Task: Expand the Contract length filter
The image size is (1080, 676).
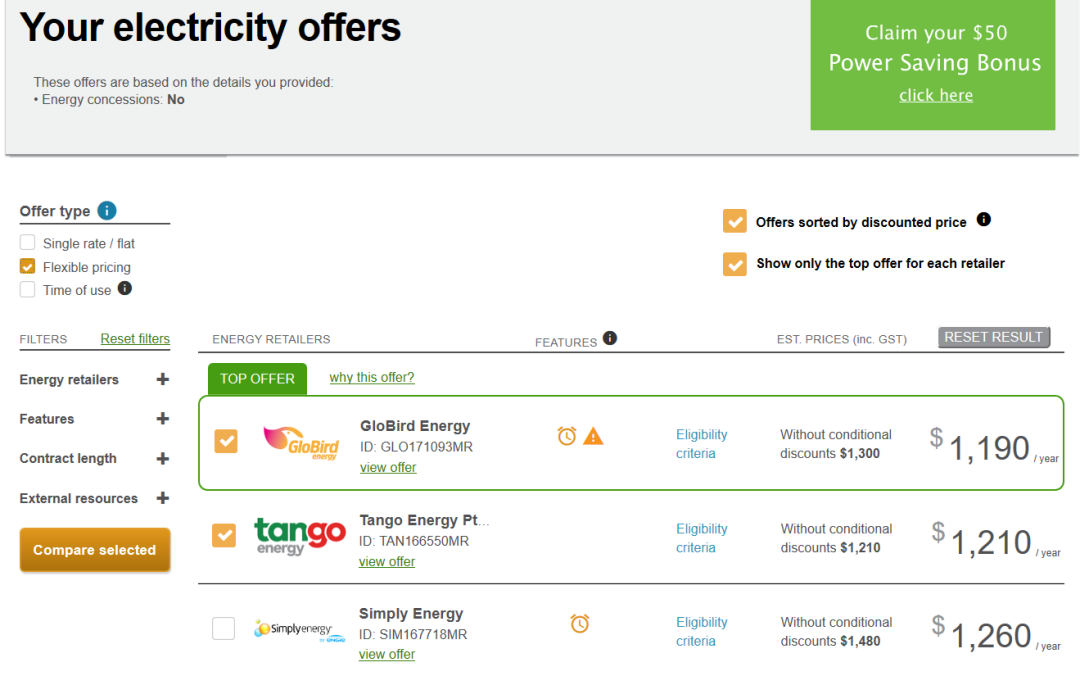Action: pos(163,458)
